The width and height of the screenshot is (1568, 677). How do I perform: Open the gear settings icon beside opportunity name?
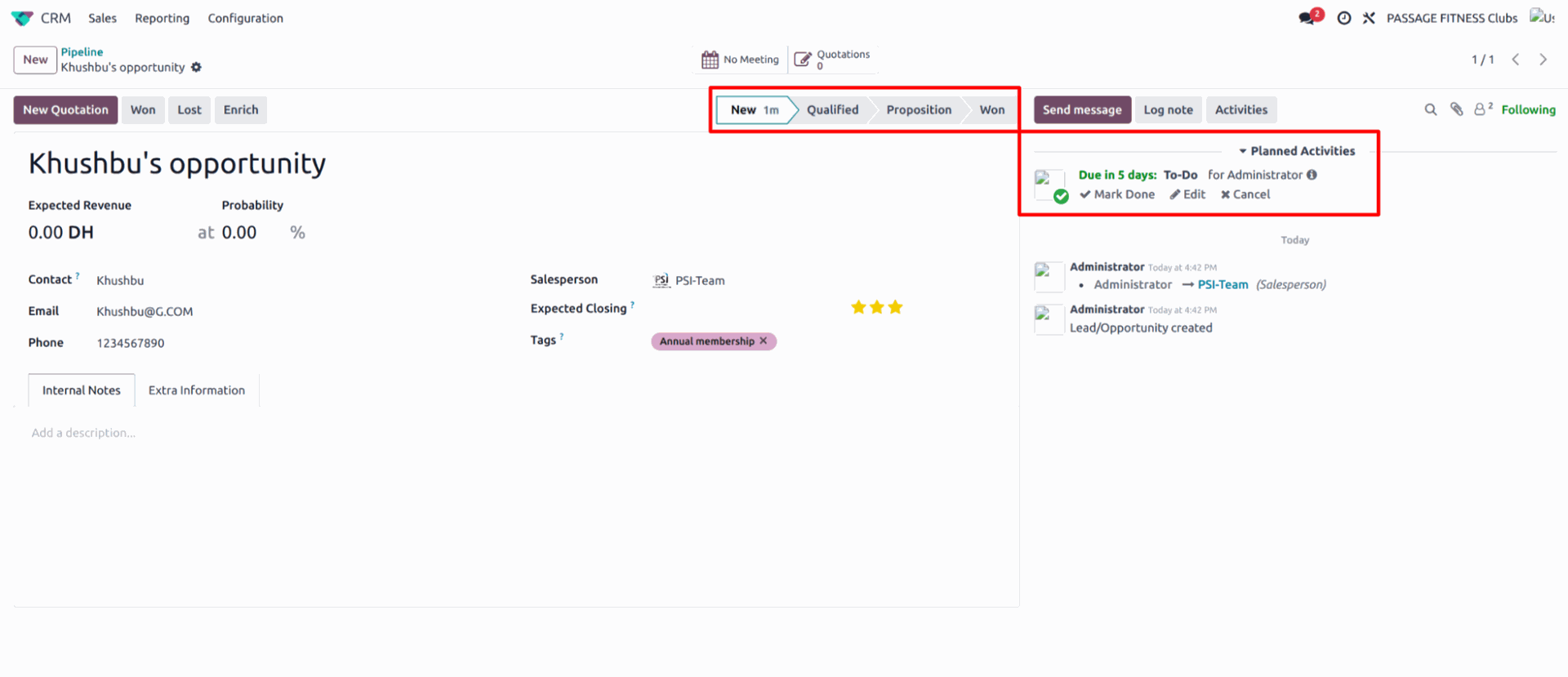pyautogui.click(x=196, y=68)
